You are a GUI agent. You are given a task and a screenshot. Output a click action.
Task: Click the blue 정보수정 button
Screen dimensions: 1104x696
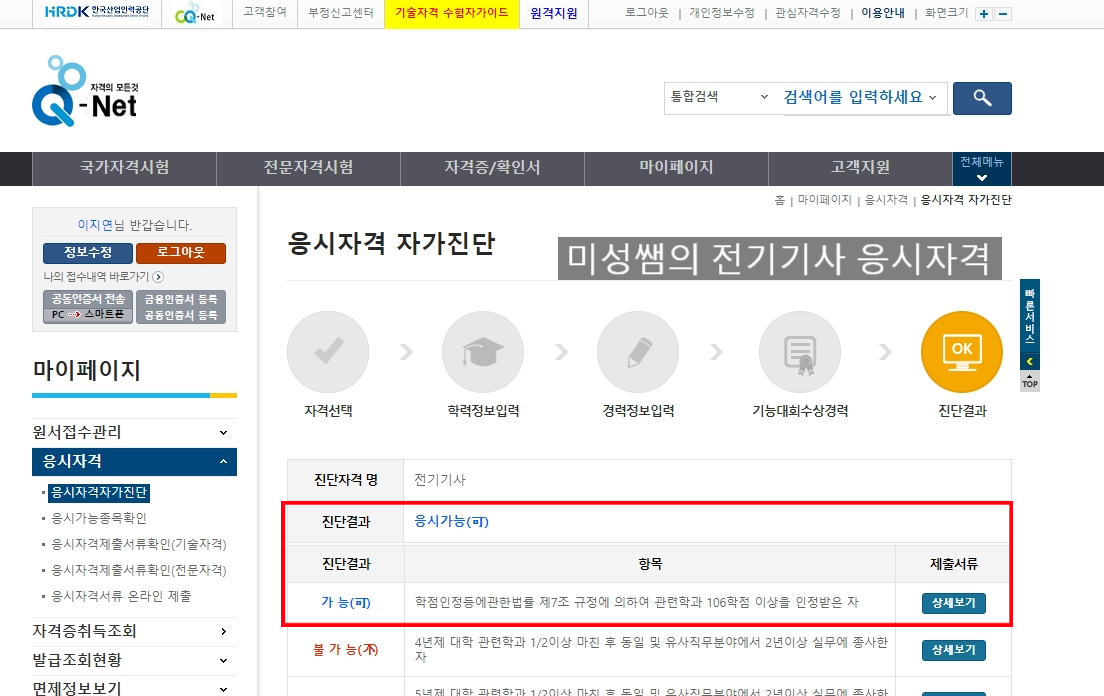click(x=88, y=253)
